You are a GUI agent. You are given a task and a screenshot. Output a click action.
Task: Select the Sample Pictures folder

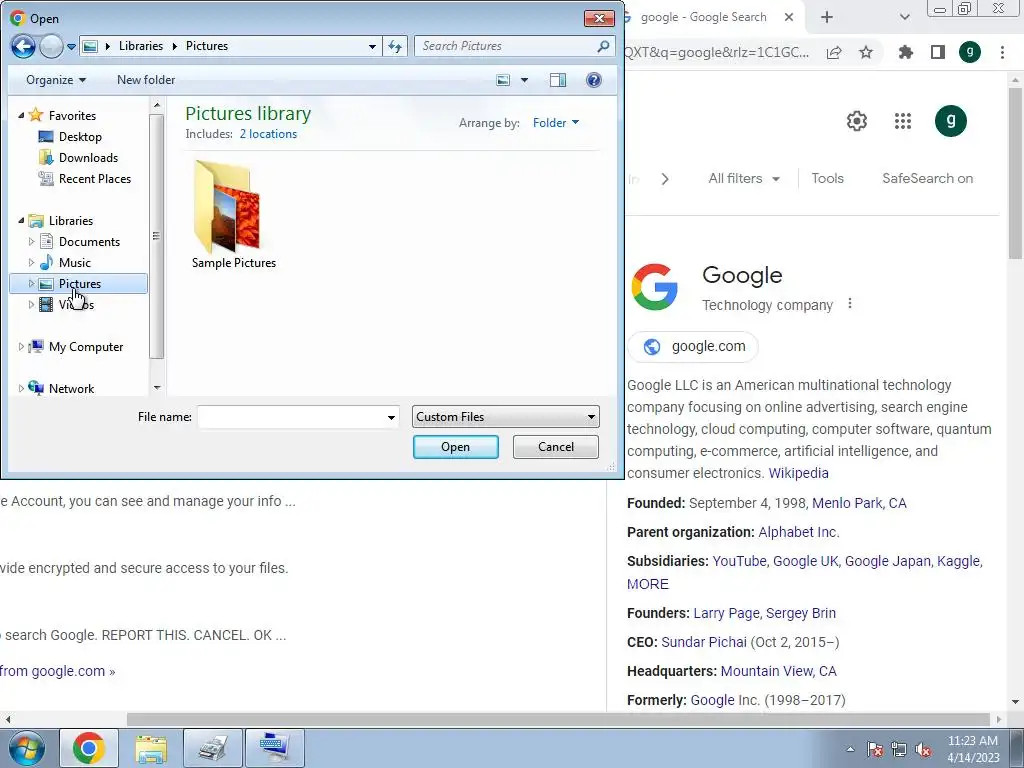pos(233,215)
